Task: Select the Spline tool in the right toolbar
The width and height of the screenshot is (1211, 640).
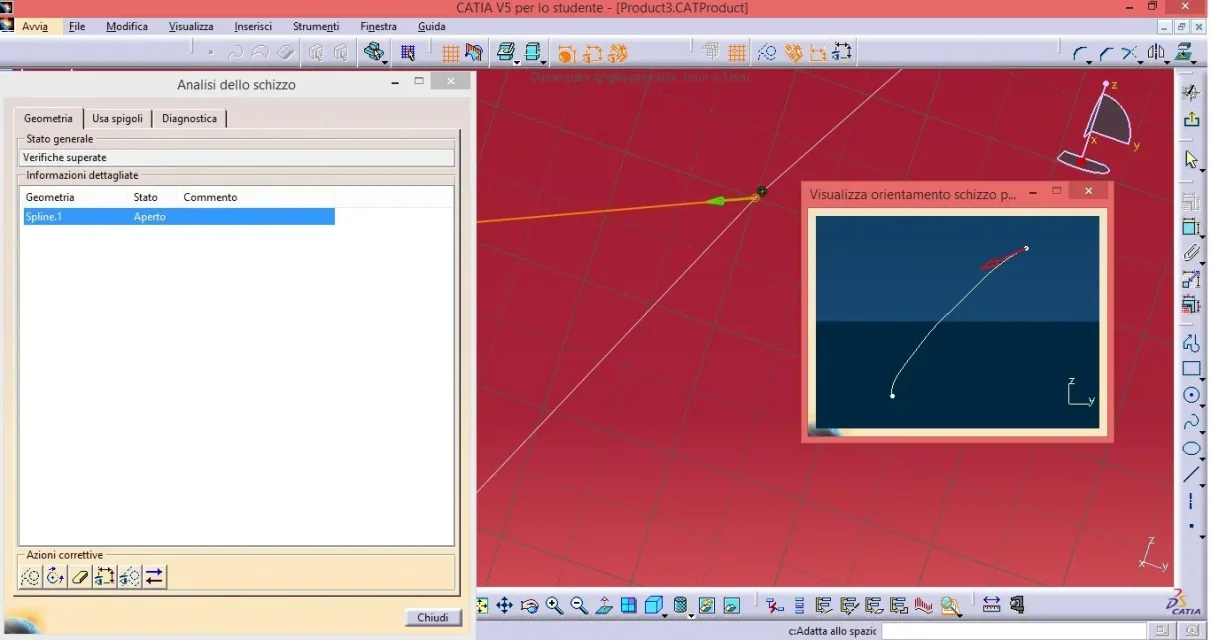Action: 1191,422
